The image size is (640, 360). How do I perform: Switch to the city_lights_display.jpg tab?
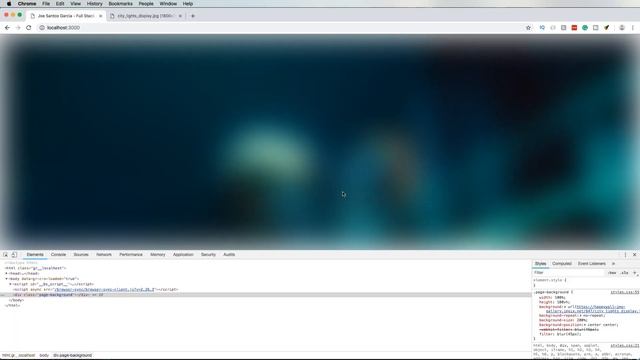coord(145,16)
